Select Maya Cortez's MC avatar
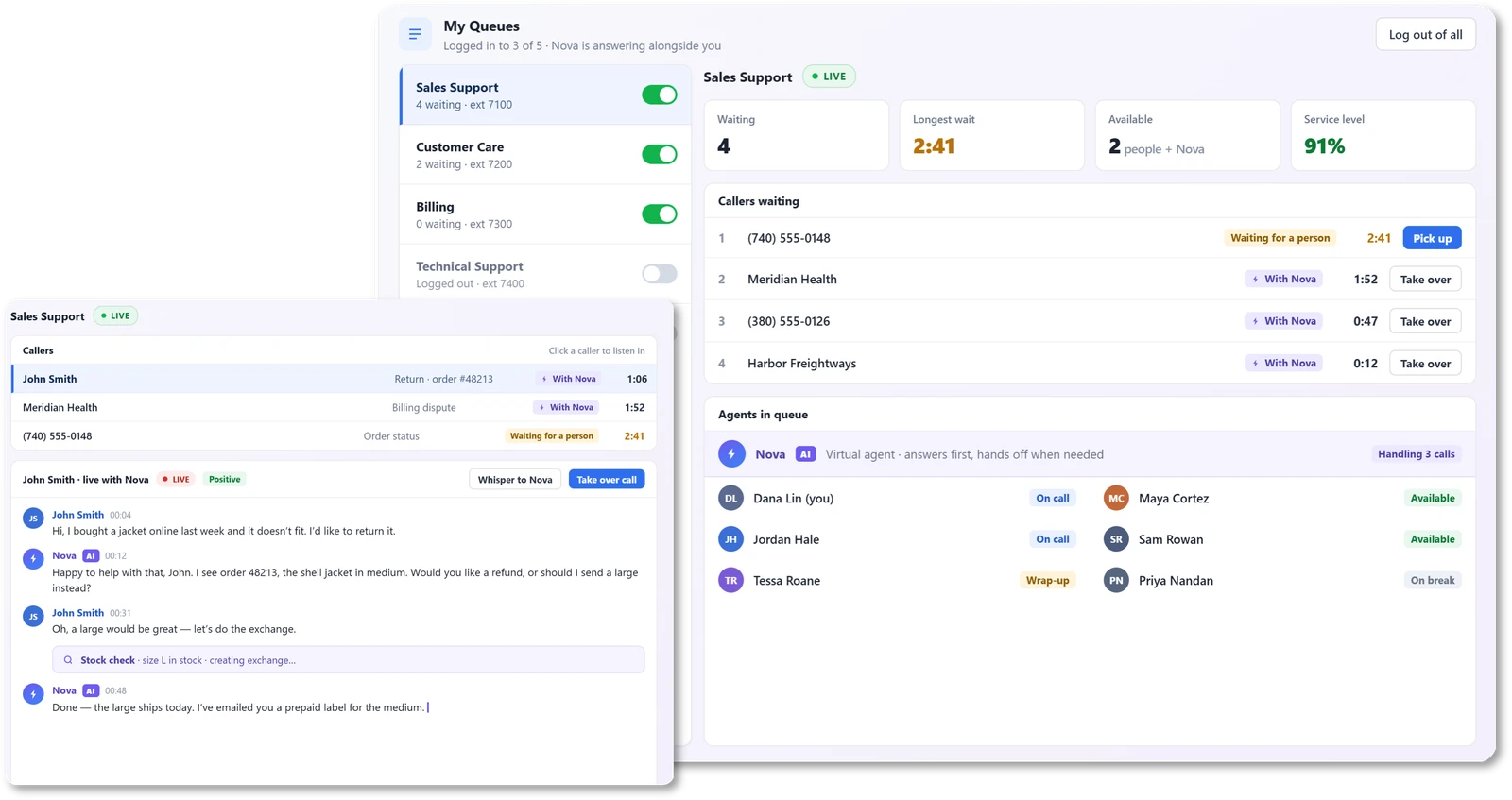The image size is (1512, 800). pos(1116,499)
